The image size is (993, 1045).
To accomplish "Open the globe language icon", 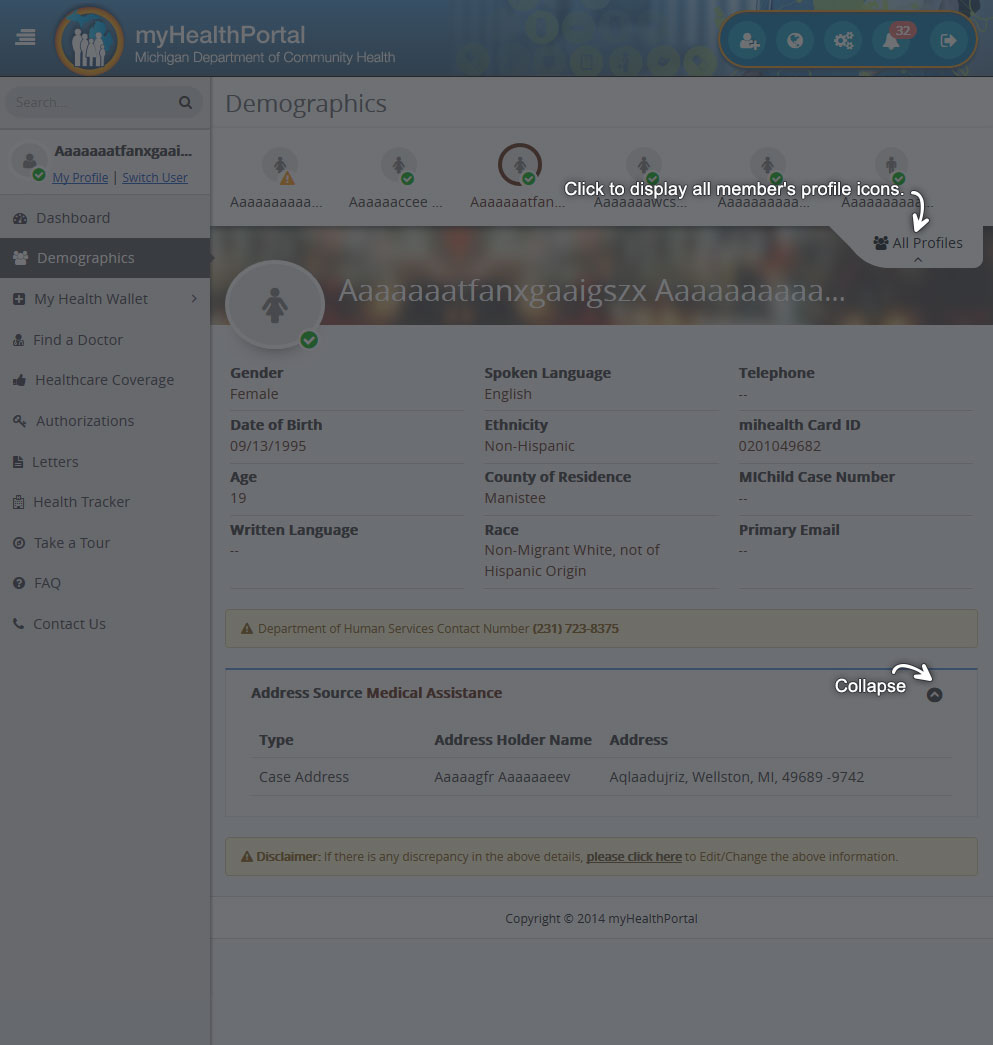I will 795,41.
